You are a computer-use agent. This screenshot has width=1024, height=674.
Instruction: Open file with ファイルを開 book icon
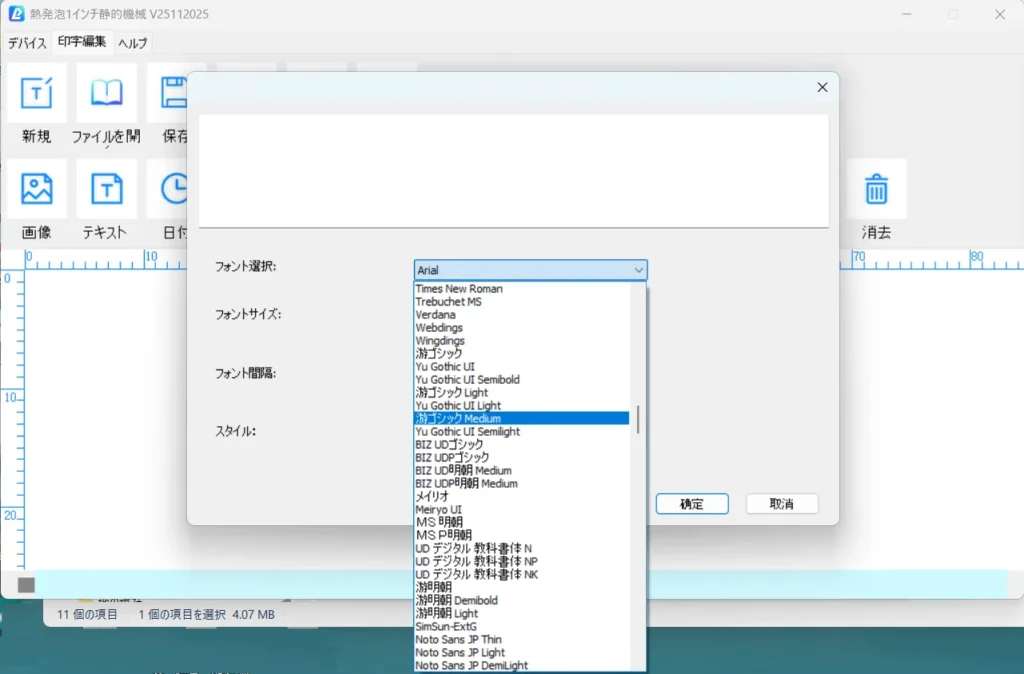[x=106, y=93]
